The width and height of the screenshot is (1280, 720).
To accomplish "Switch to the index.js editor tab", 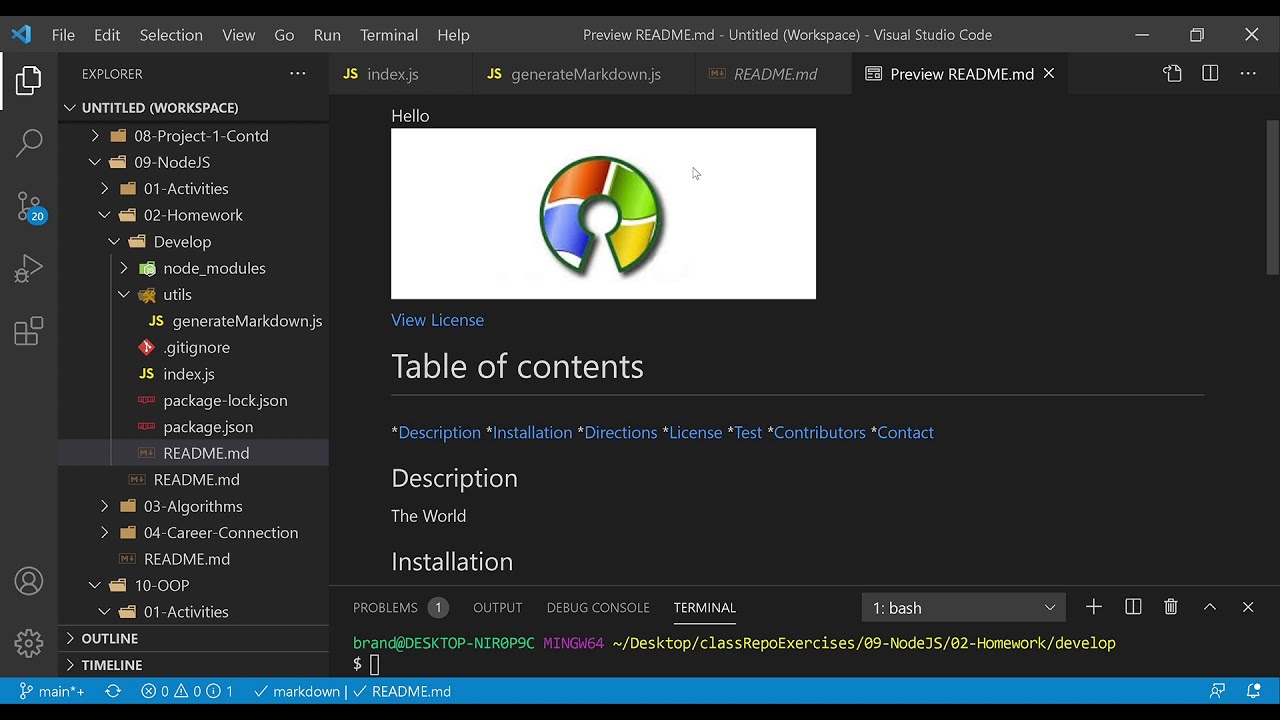I will pyautogui.click(x=400, y=74).
